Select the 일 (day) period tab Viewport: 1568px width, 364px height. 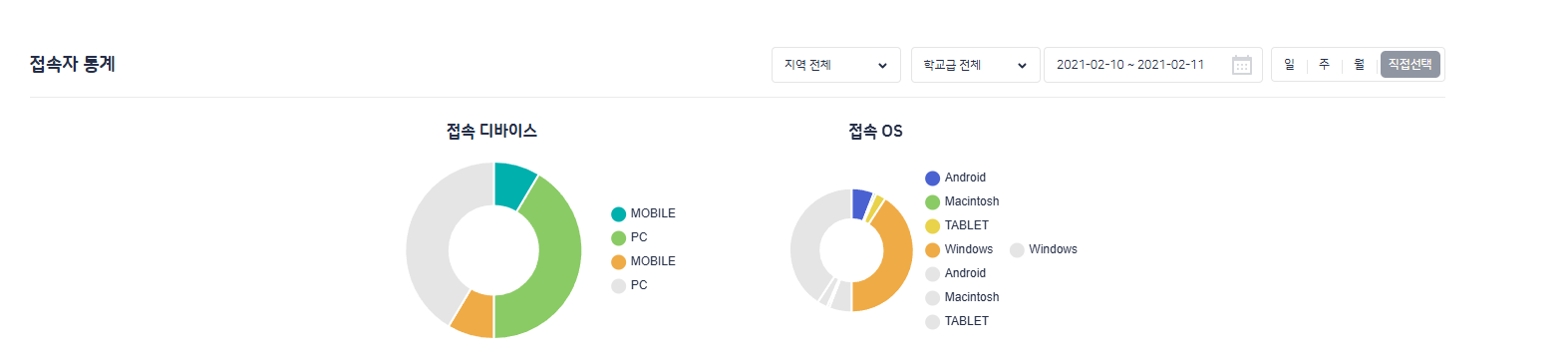1289,64
